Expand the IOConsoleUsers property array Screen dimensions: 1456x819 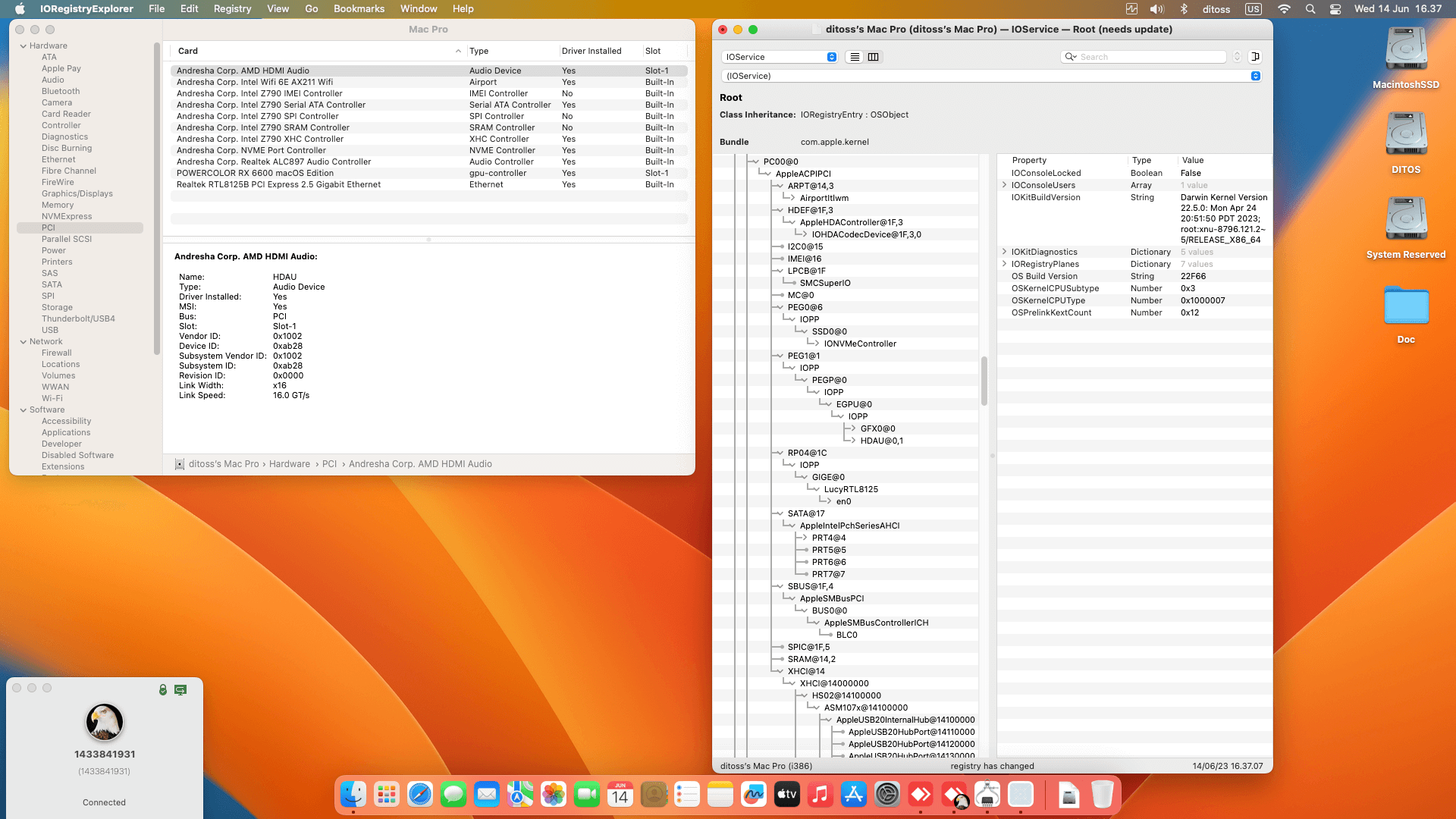click(1005, 185)
